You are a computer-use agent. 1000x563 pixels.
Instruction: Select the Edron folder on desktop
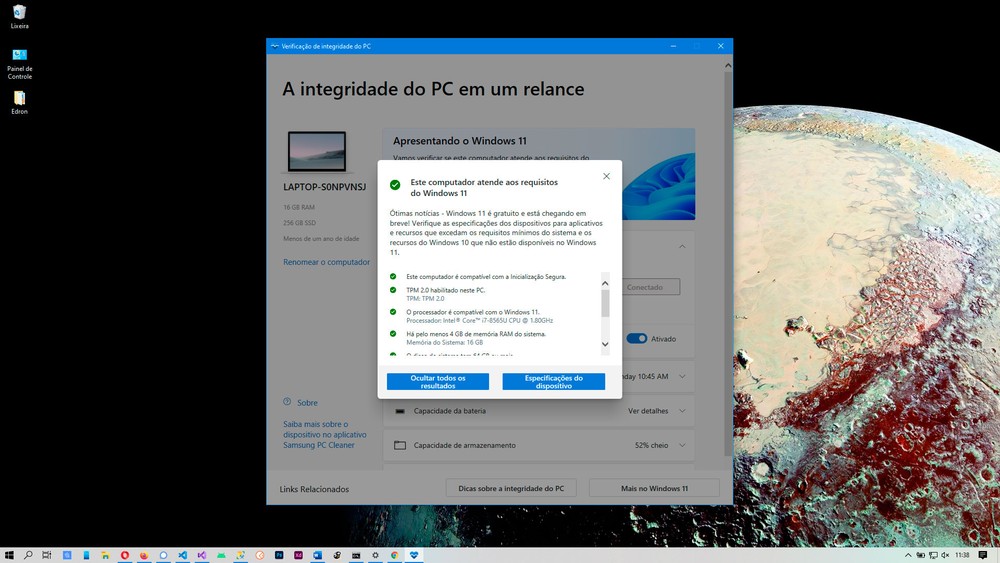coord(19,102)
